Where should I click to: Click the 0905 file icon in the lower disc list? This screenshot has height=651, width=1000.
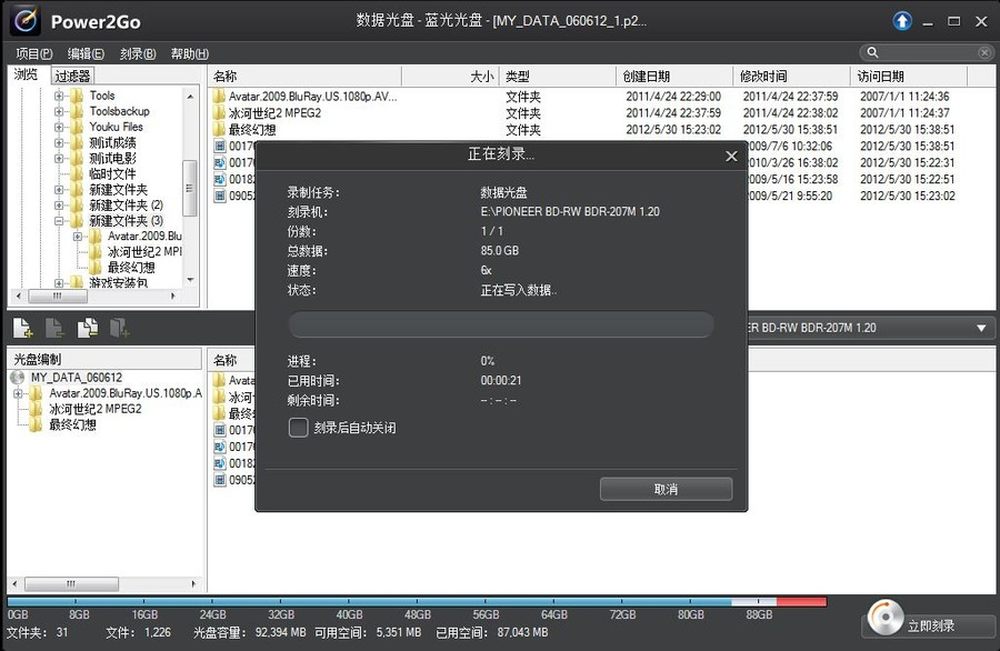coord(219,479)
